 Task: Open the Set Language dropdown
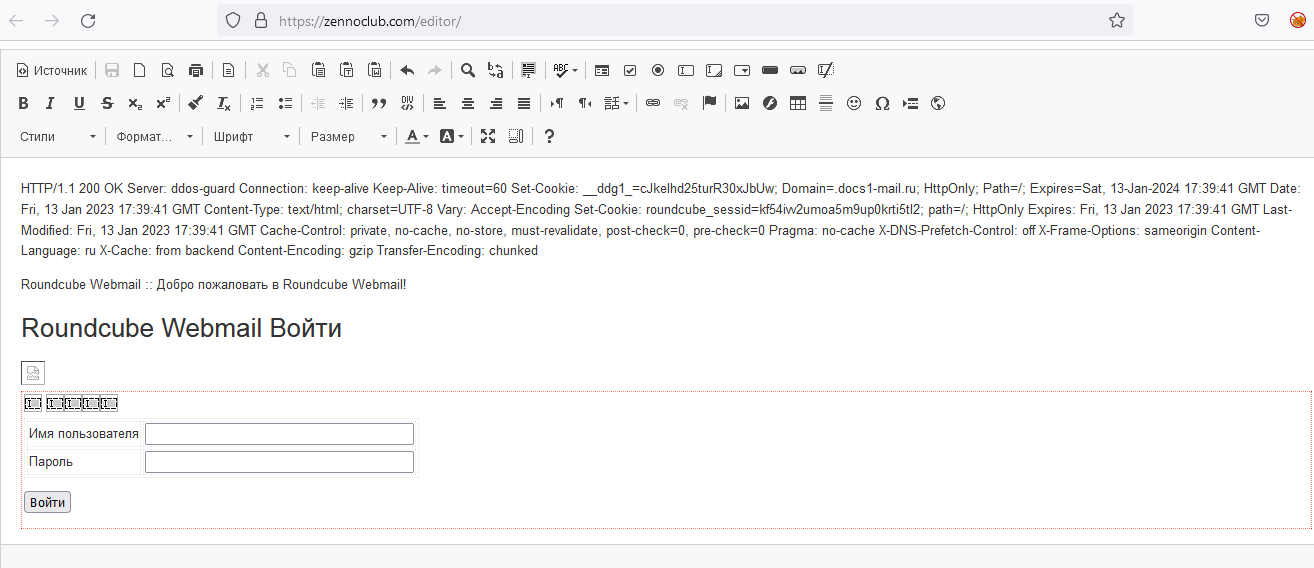click(617, 103)
